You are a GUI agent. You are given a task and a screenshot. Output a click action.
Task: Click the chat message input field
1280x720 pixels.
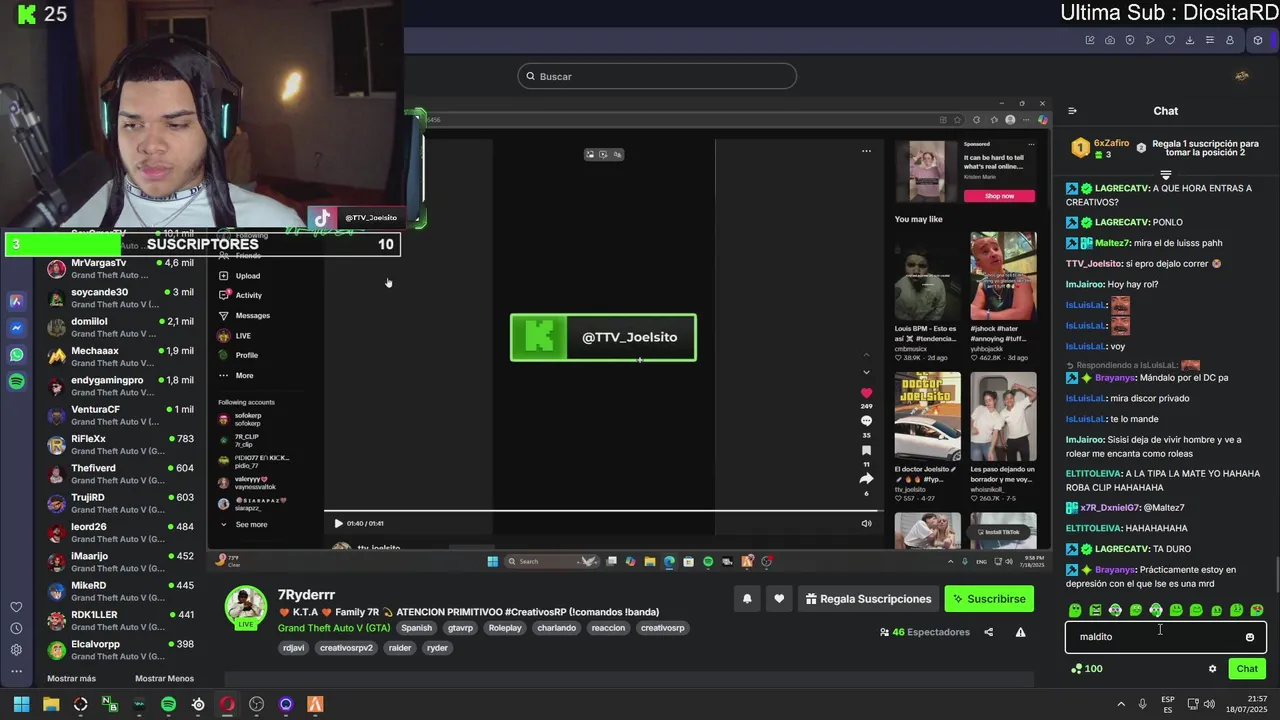pos(1166,637)
